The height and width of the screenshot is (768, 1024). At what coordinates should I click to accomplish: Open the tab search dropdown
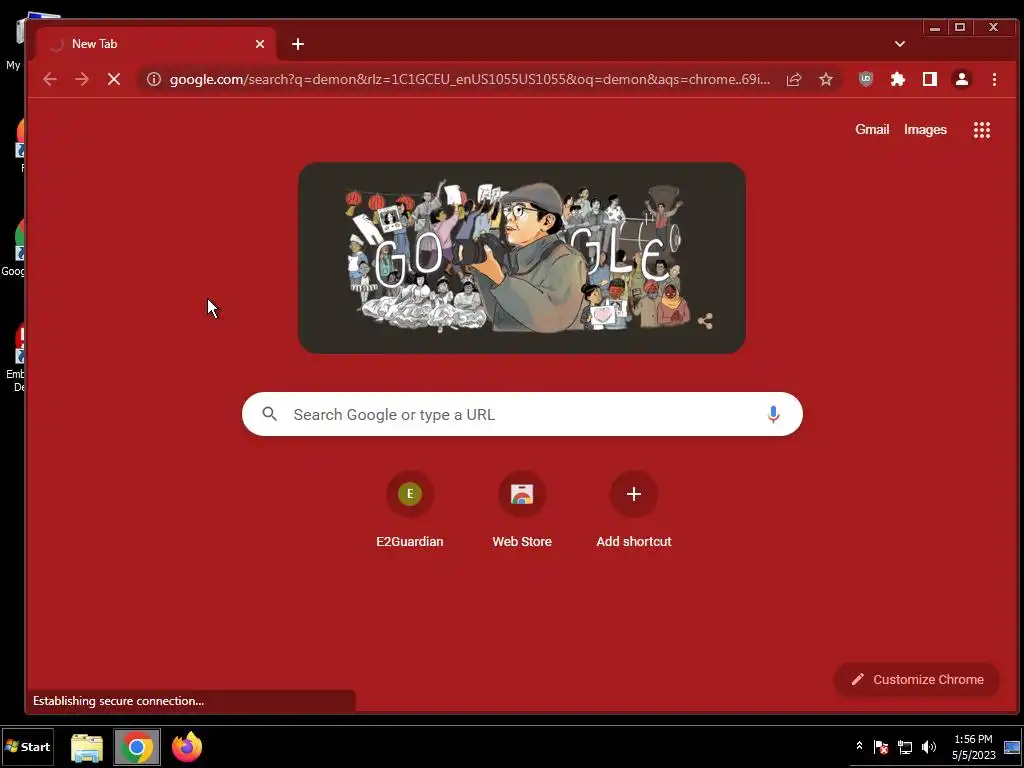(x=900, y=44)
